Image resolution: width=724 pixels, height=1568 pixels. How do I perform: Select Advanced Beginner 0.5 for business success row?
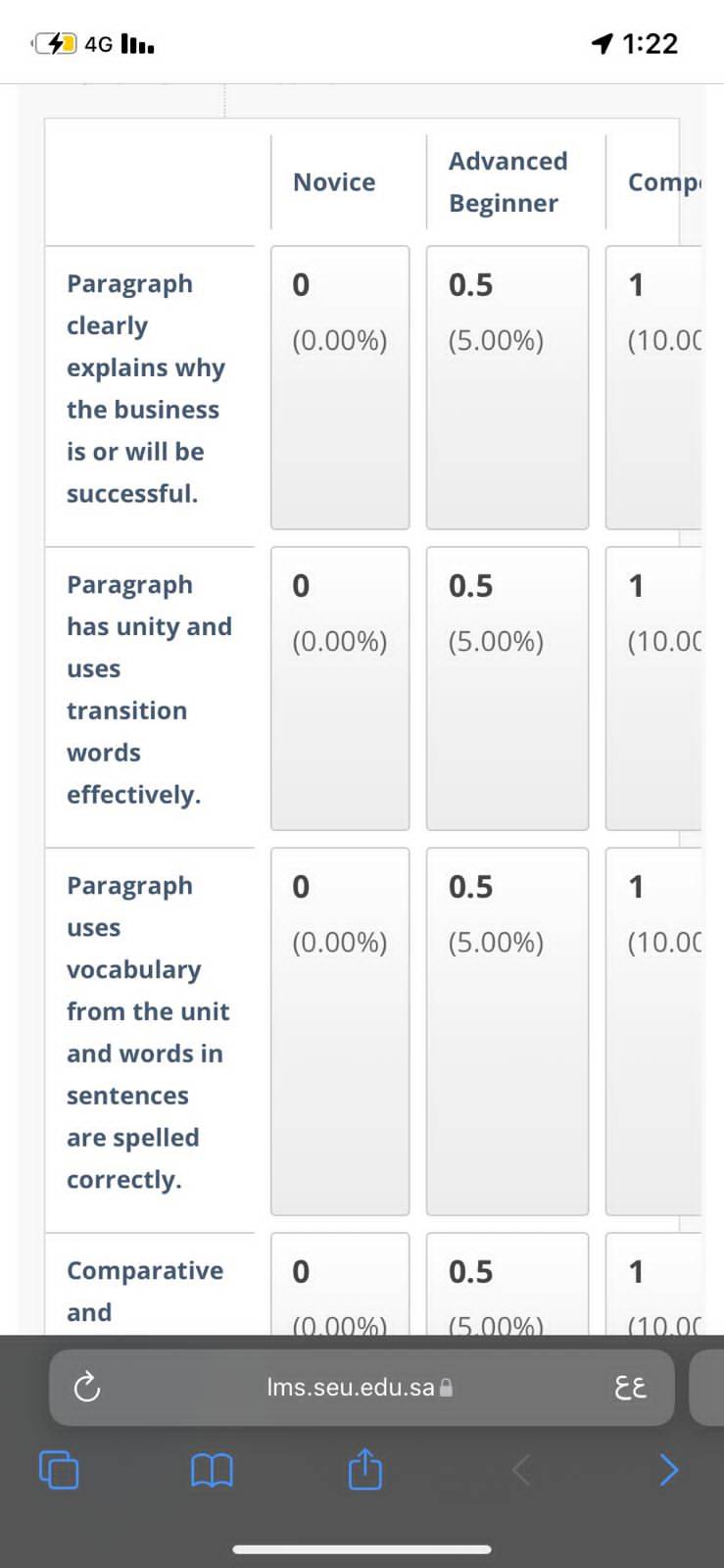(x=507, y=388)
